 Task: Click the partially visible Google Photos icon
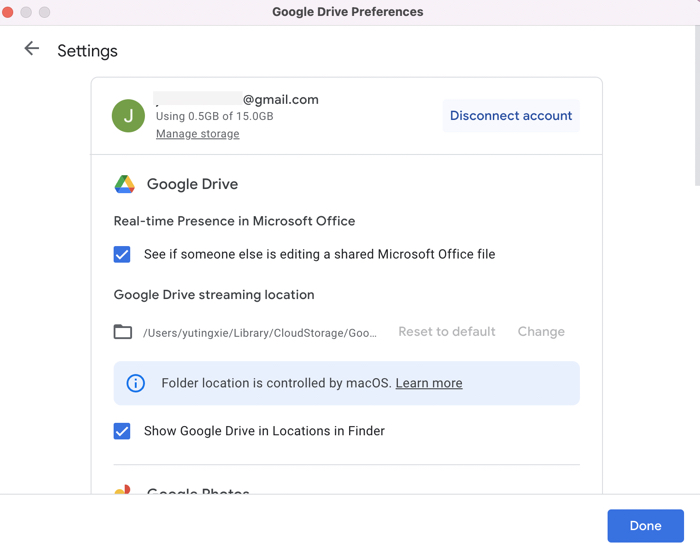[x=123, y=490]
